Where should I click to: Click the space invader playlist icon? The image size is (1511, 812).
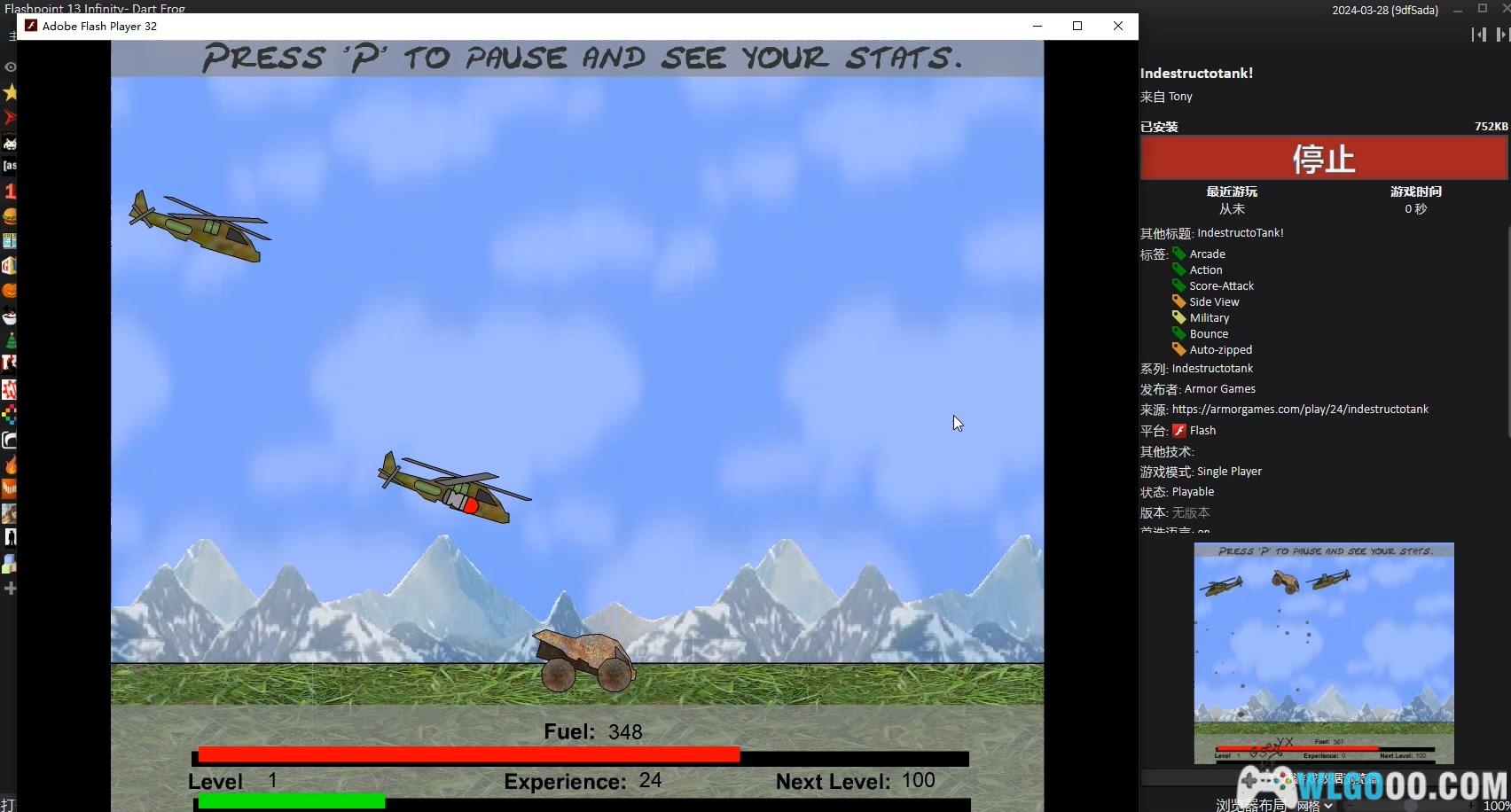pos(10,143)
